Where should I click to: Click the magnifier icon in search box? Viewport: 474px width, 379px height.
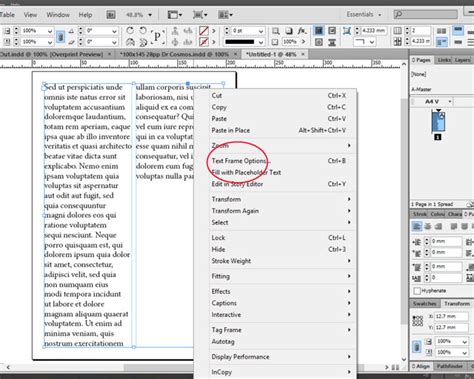(x=399, y=14)
